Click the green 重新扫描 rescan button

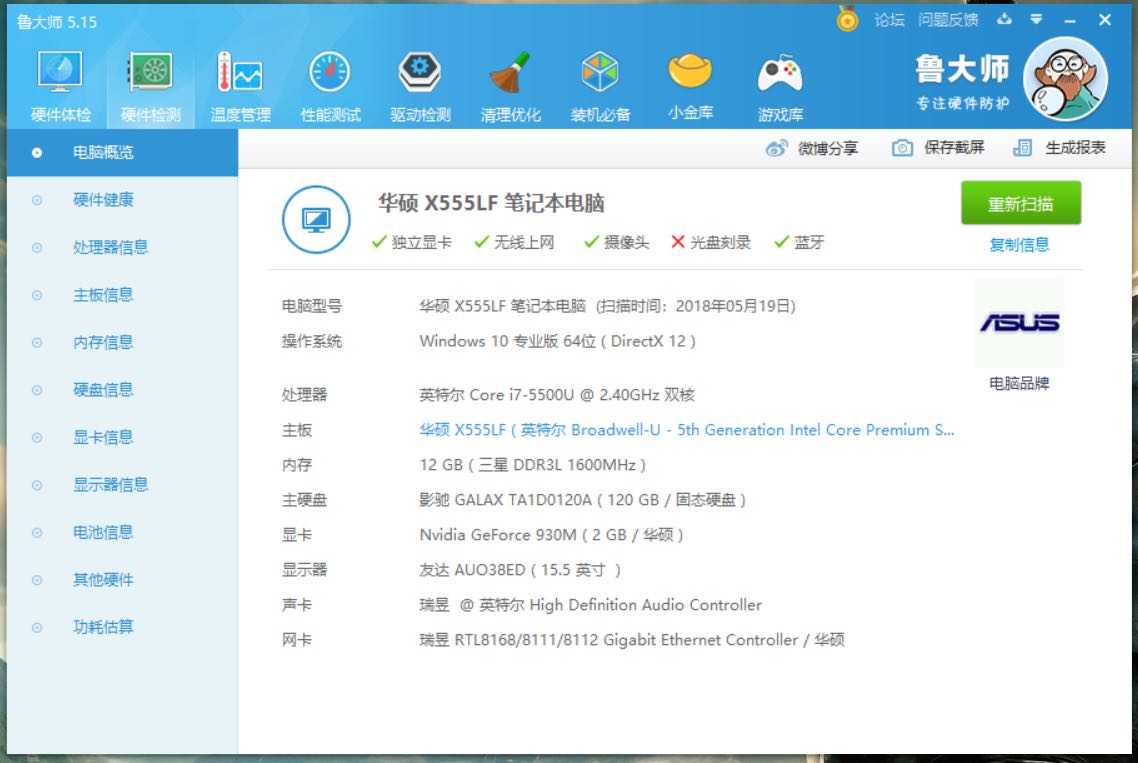[1020, 203]
